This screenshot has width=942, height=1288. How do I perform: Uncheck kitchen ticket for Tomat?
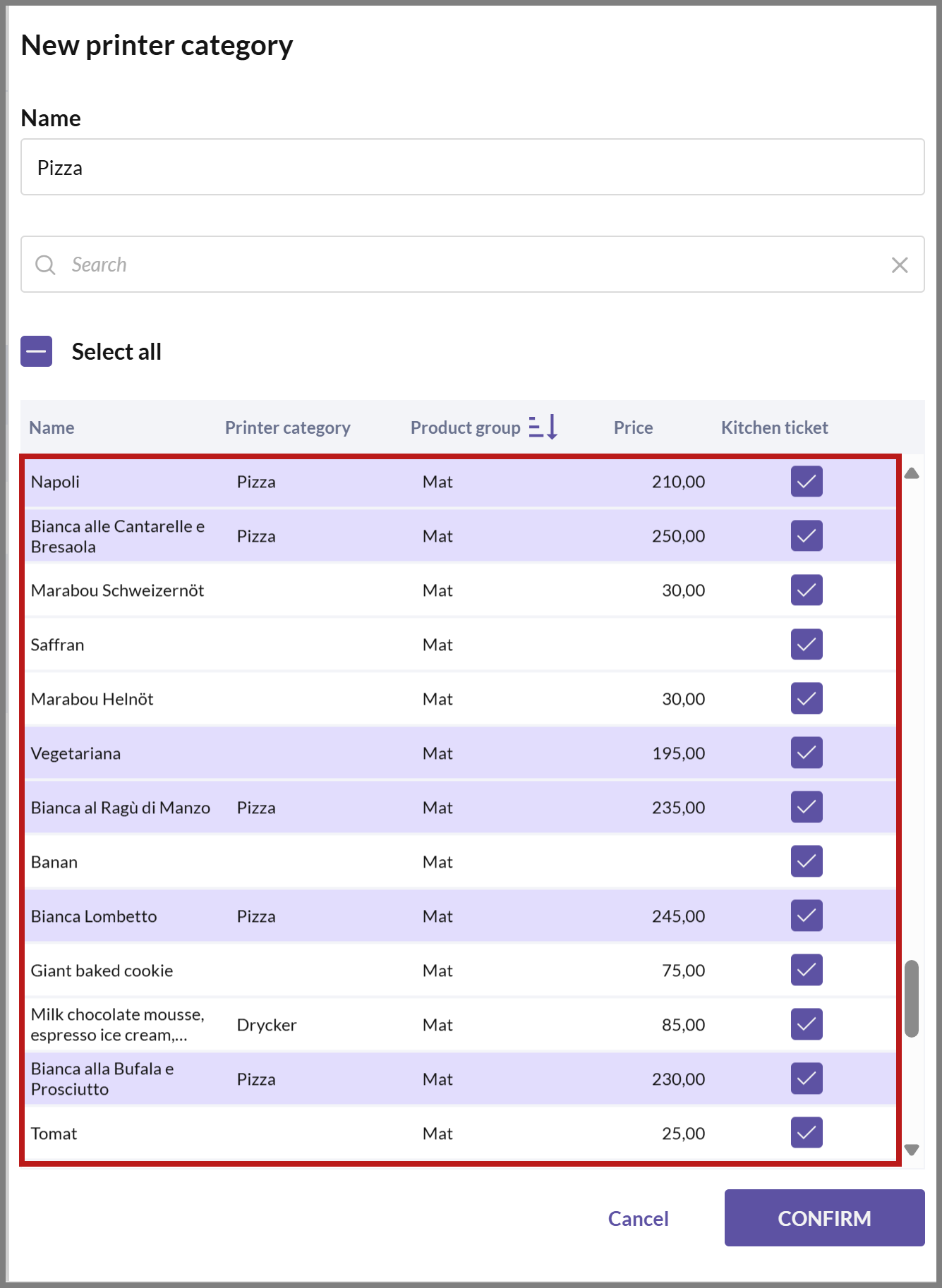(x=807, y=1133)
